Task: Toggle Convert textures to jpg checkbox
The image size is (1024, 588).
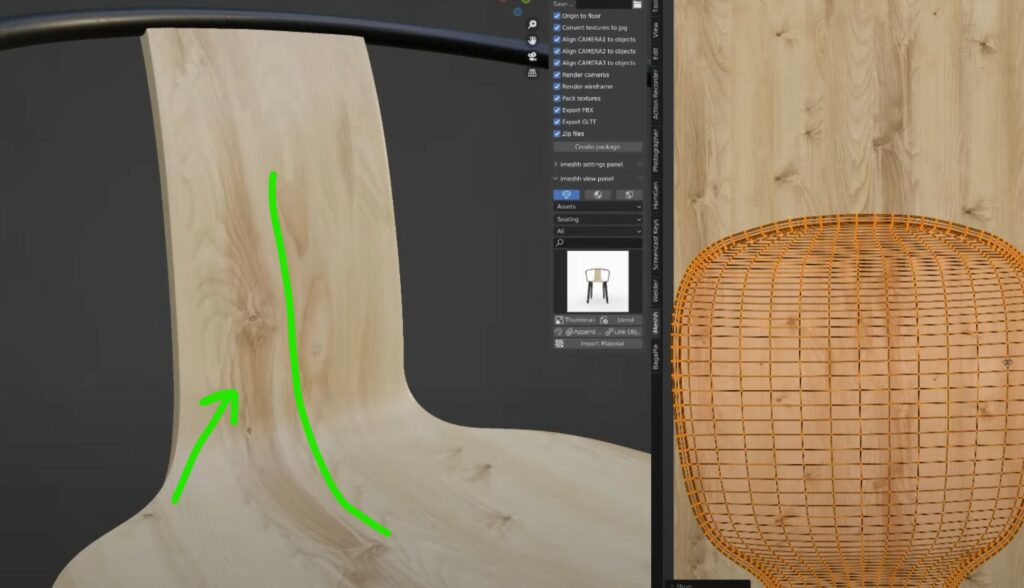Action: point(557,27)
